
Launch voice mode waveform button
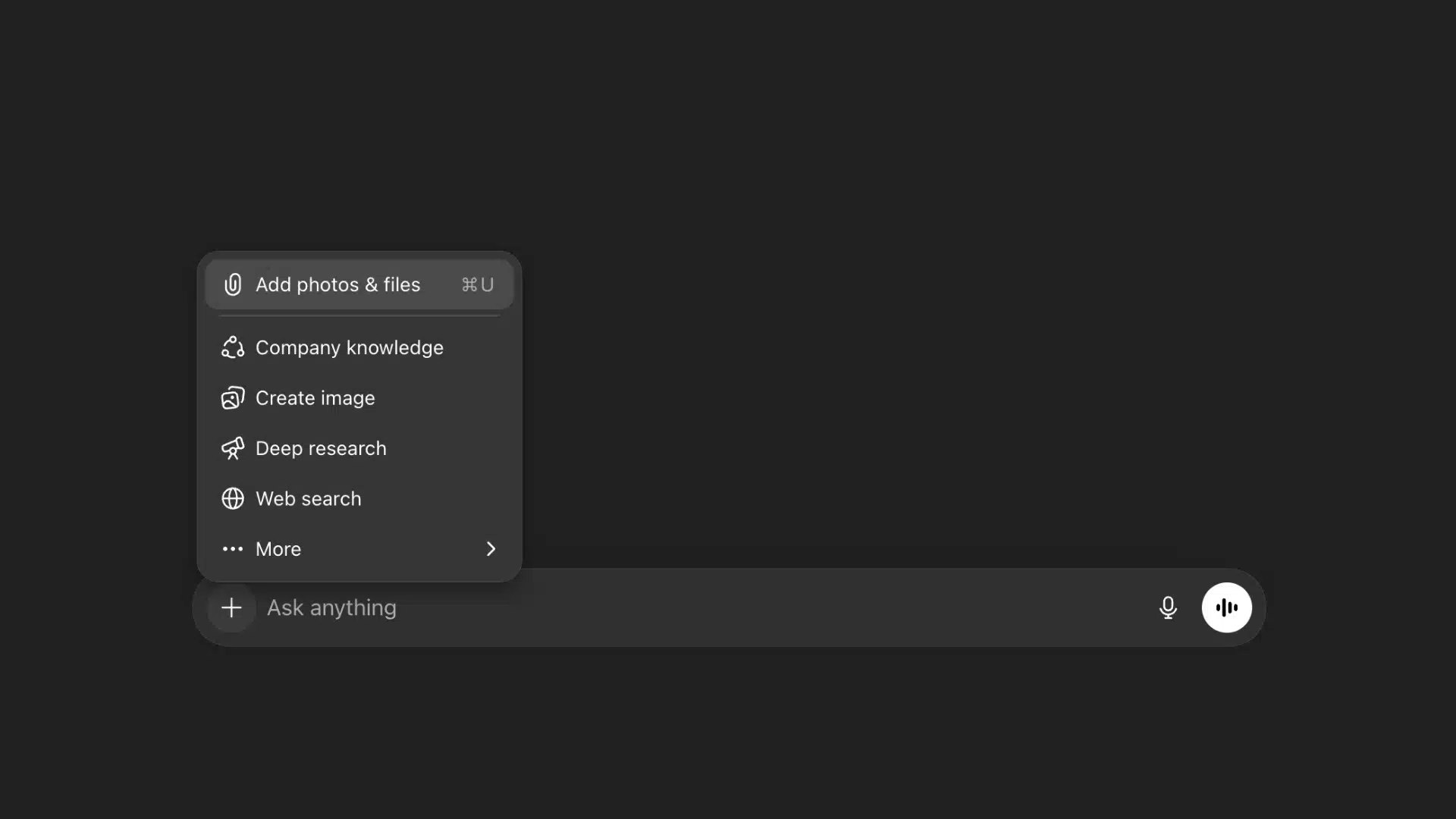(1226, 607)
